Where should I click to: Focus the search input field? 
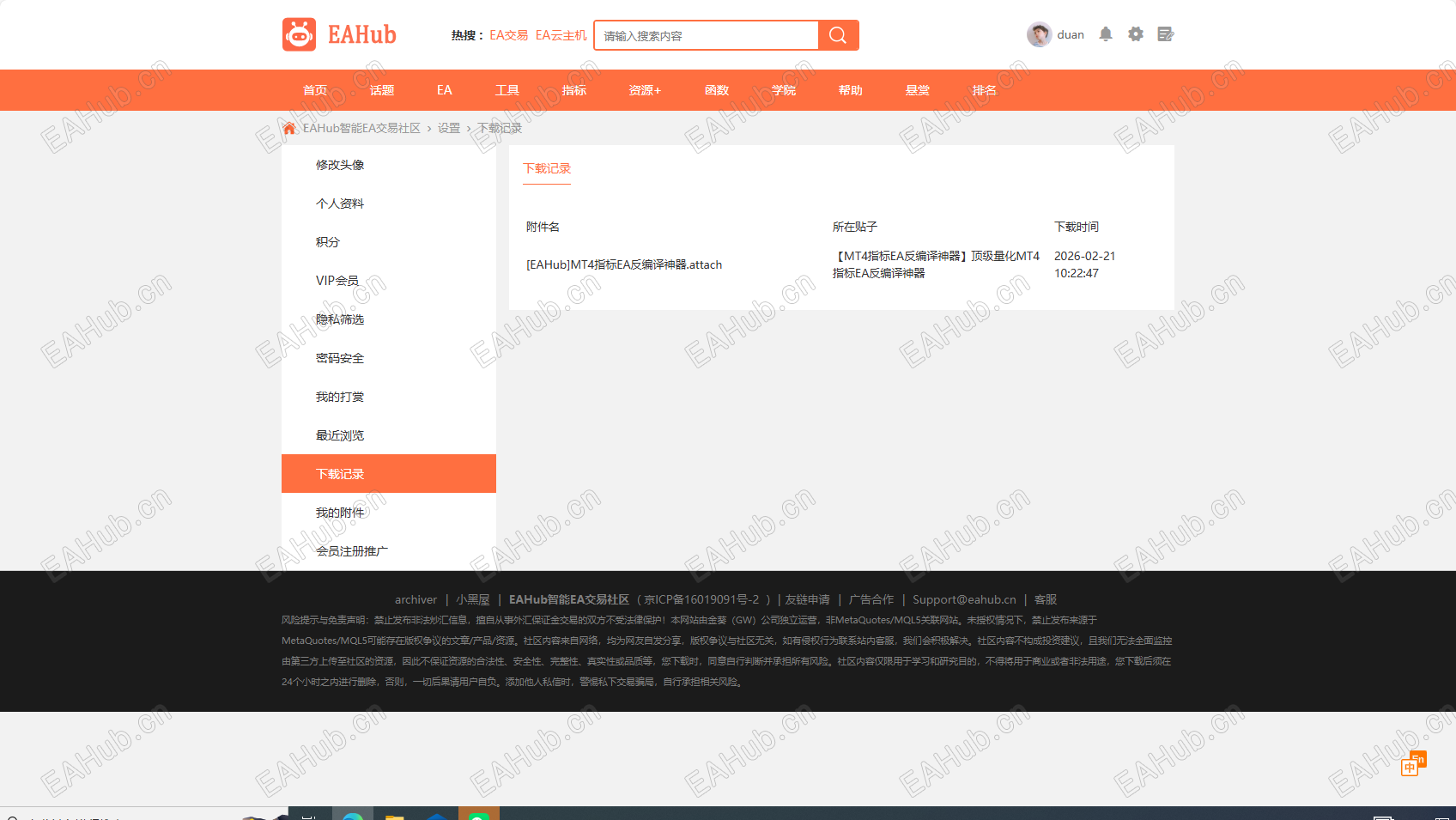706,35
